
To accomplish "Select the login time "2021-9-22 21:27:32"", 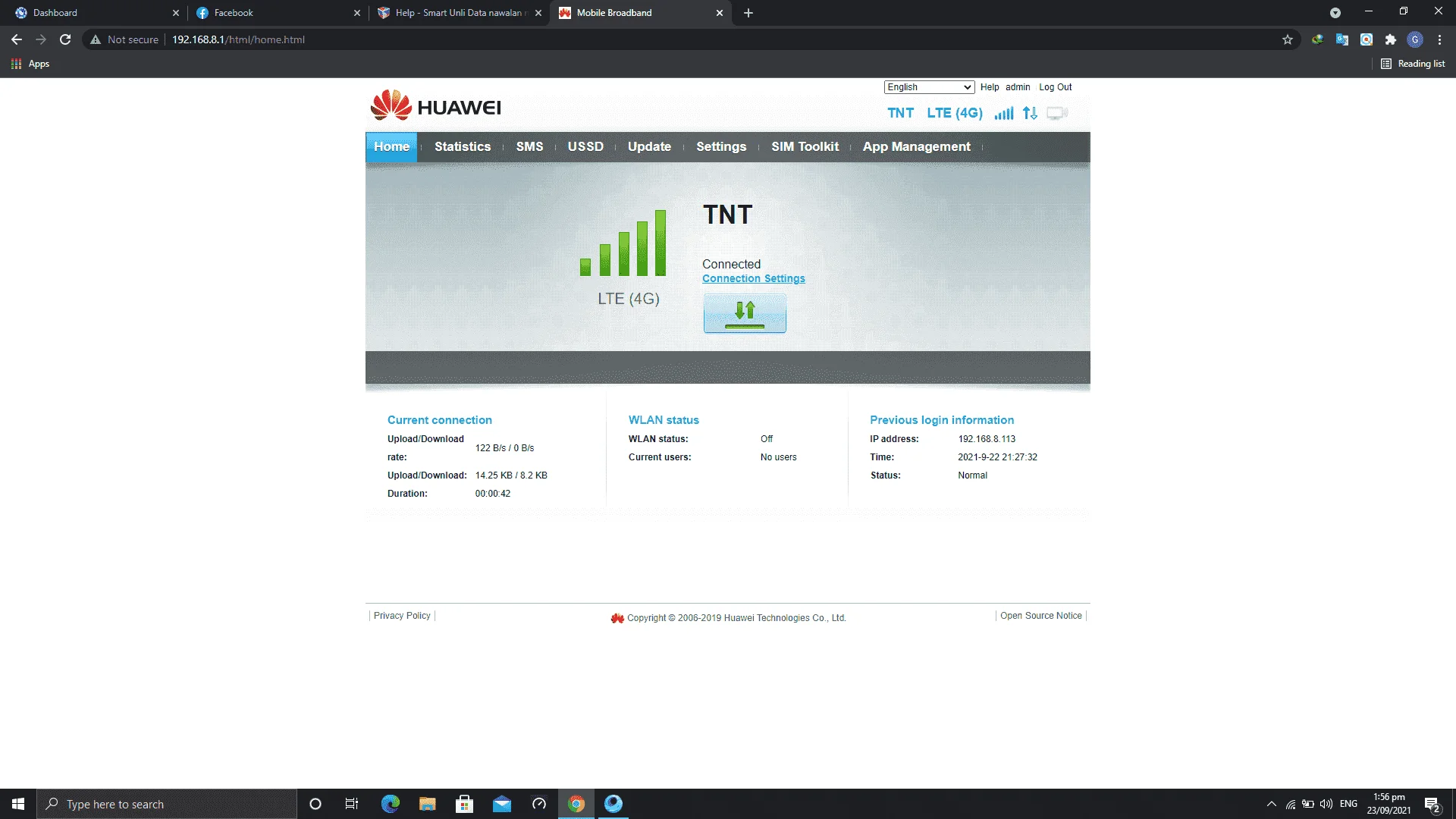I will 997,457.
